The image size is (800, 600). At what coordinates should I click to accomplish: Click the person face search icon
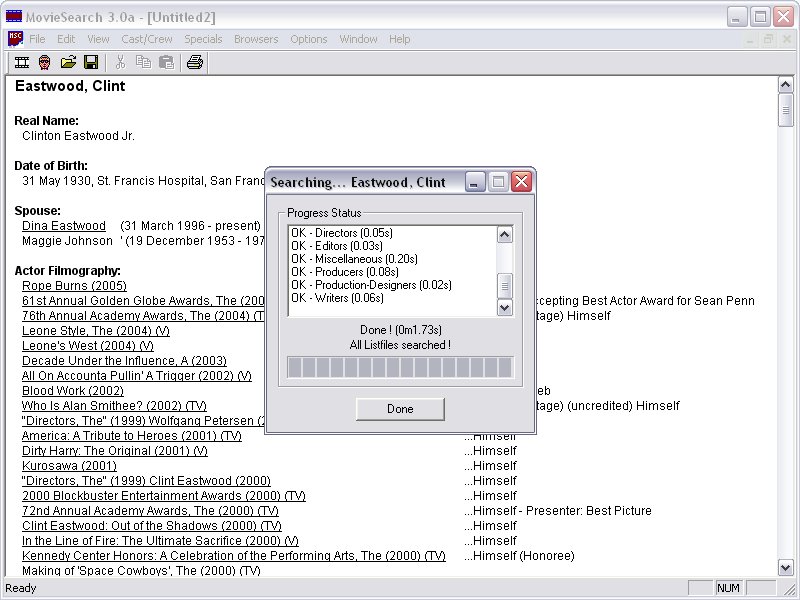tap(45, 62)
